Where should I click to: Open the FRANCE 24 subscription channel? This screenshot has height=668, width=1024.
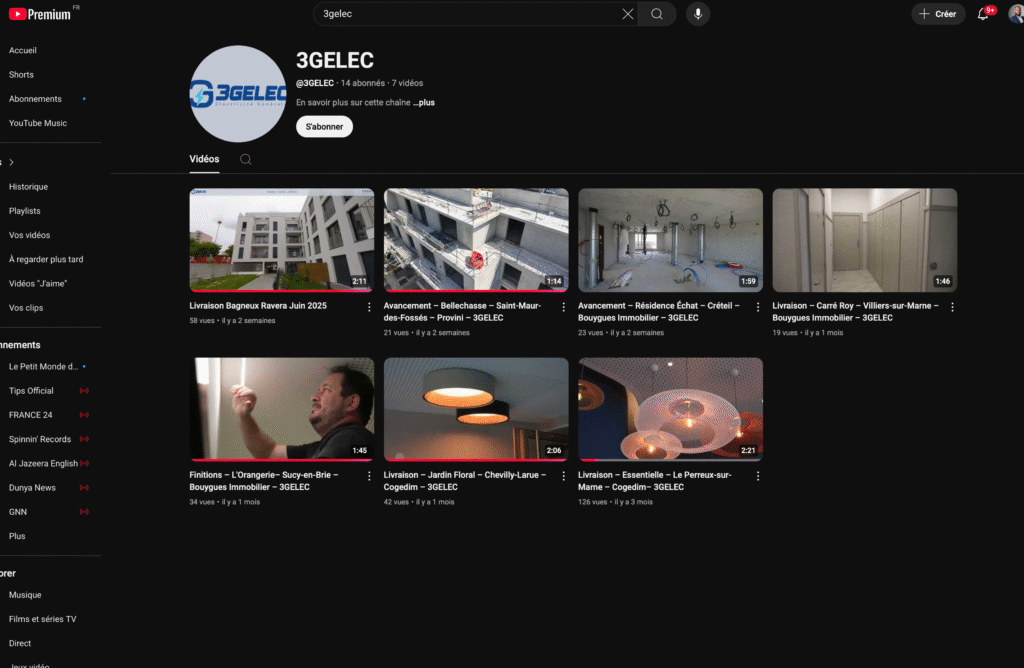point(31,415)
